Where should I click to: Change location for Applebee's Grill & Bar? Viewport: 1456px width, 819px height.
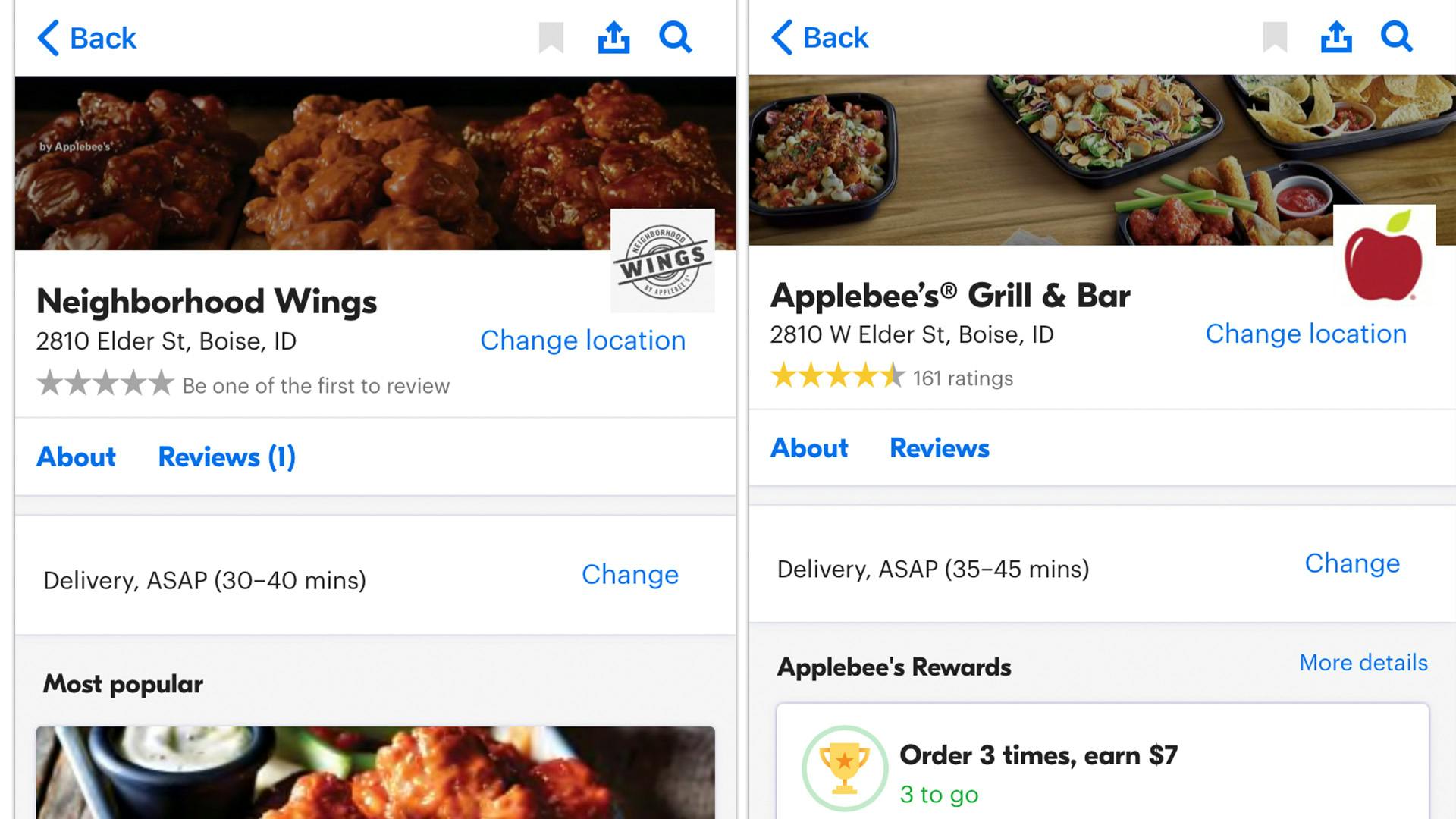[x=1306, y=334]
